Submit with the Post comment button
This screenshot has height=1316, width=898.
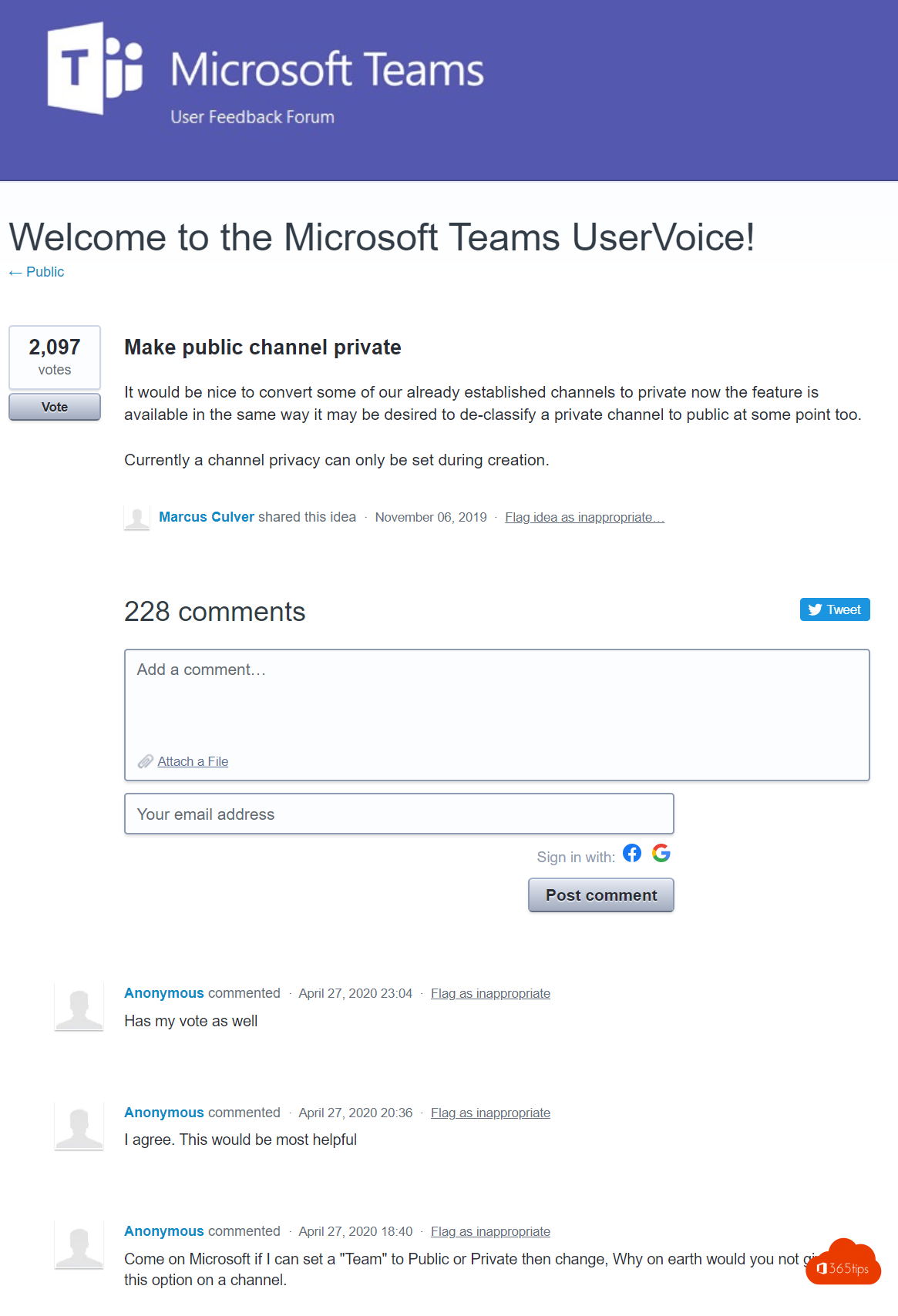click(601, 895)
